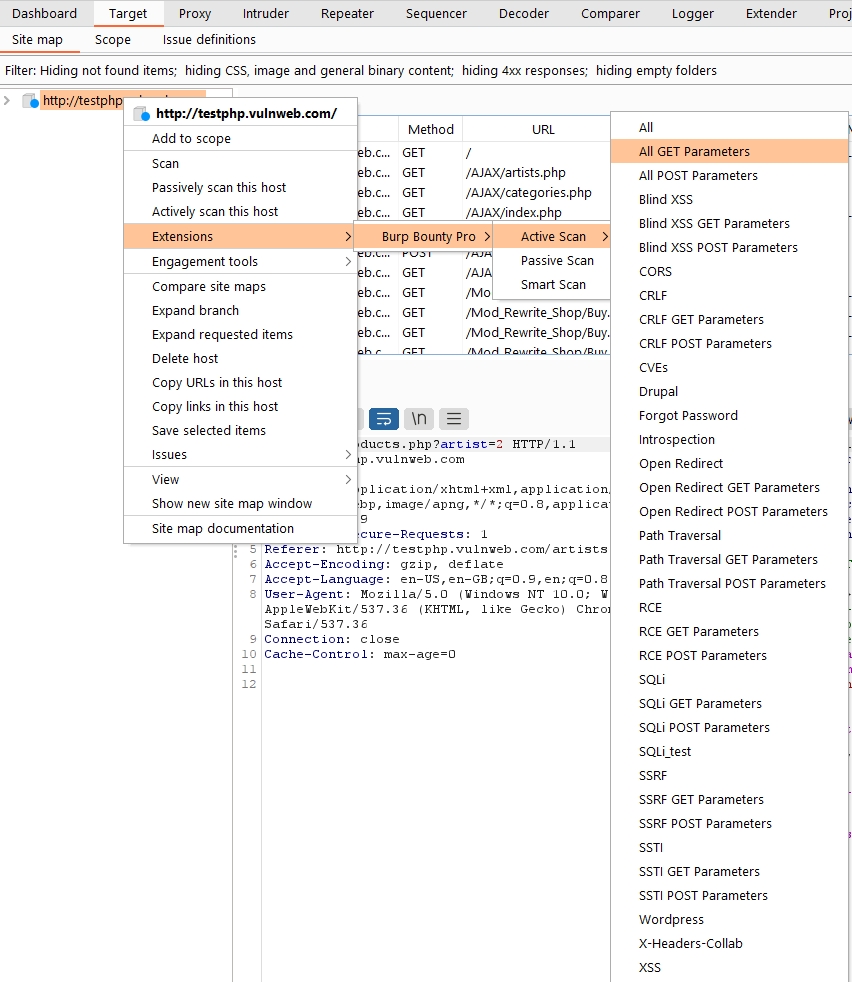Click the Filter bar to edit filters
852x982 pixels.
[x=360, y=71]
